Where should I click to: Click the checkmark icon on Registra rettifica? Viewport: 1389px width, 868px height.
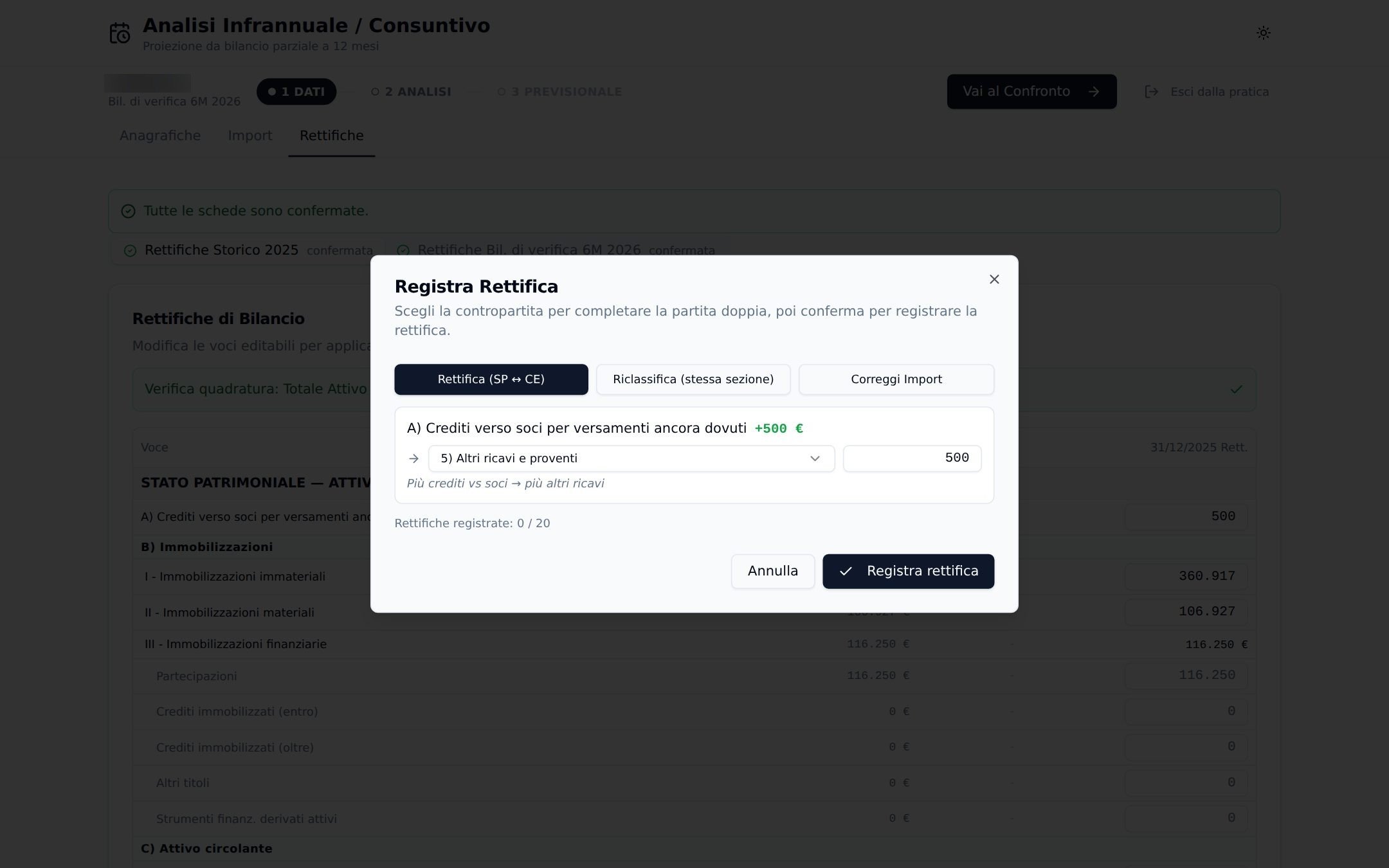(846, 571)
